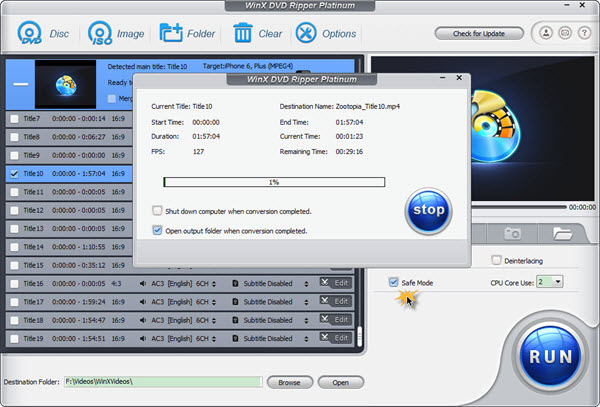
Task: Click the preview playback seek bar
Action: pos(518,207)
